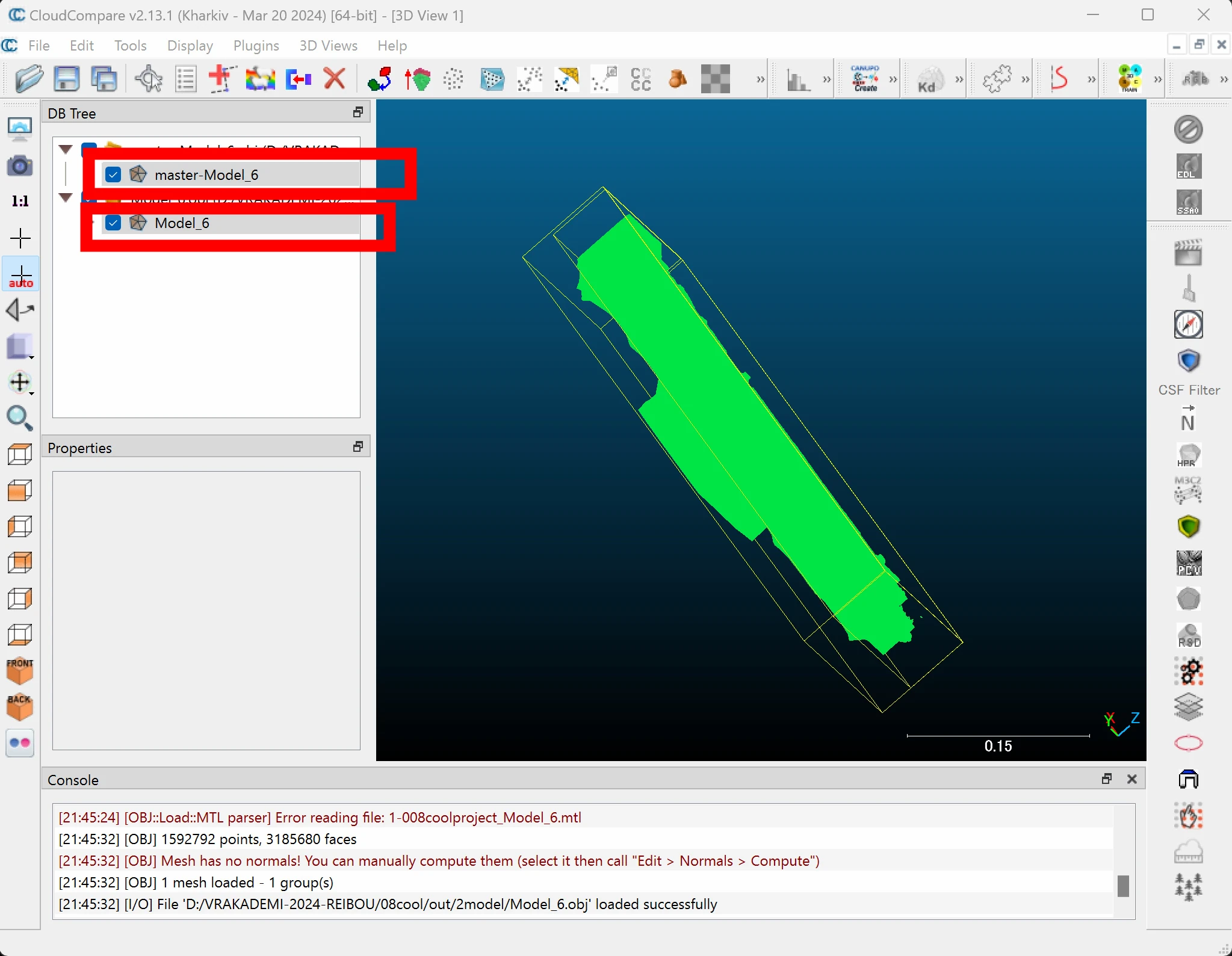The image size is (1232, 956).
Task: Click the Open file folder icon
Action: [29, 79]
